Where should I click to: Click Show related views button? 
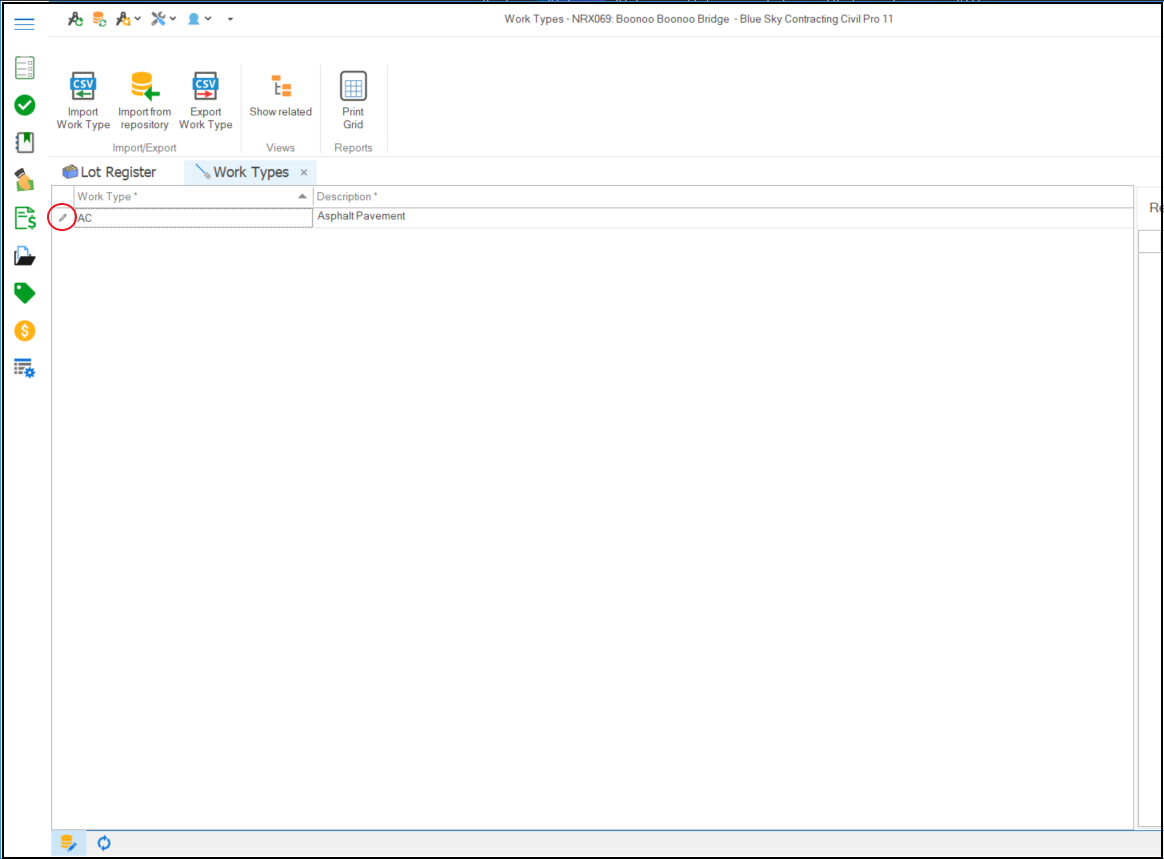tap(280, 96)
